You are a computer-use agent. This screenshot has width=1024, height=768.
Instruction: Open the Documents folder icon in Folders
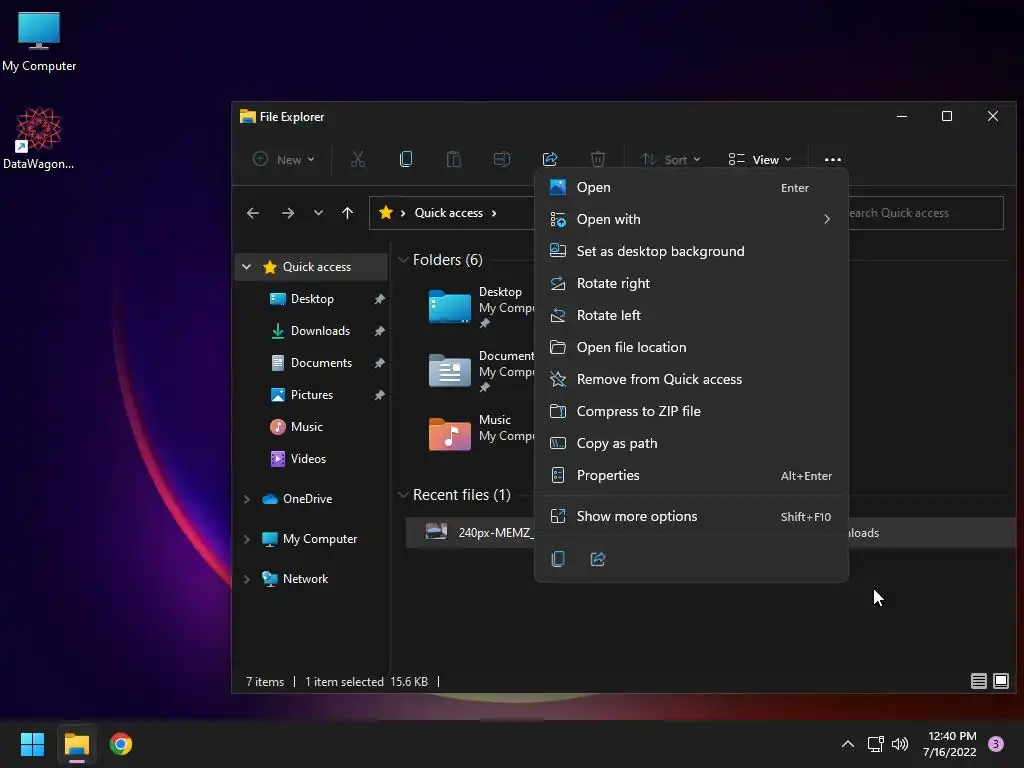click(449, 370)
